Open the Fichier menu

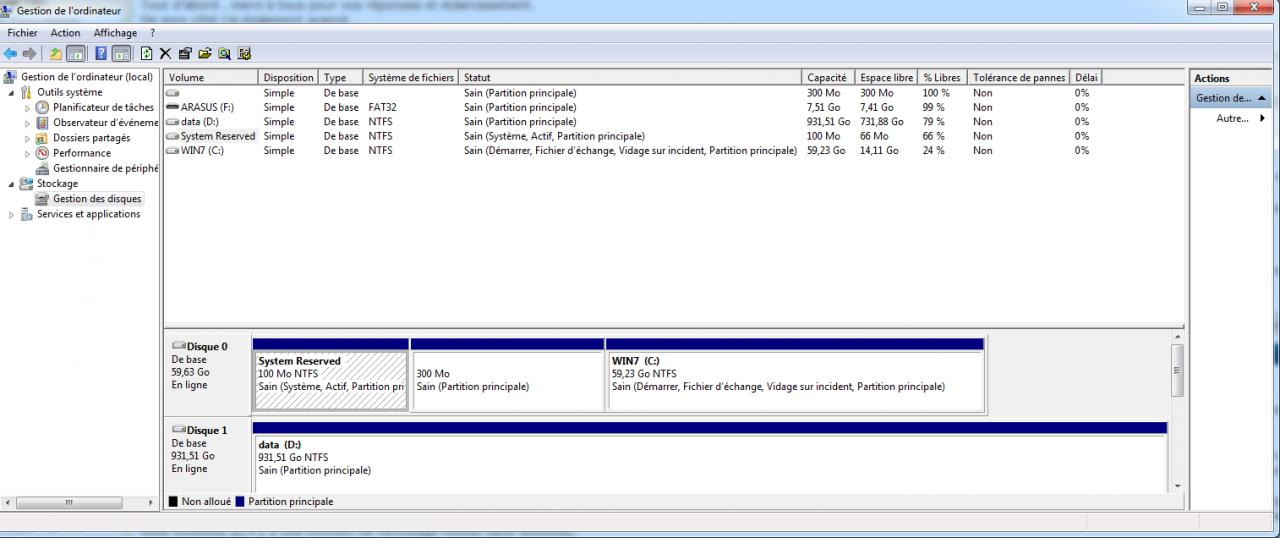pos(22,33)
